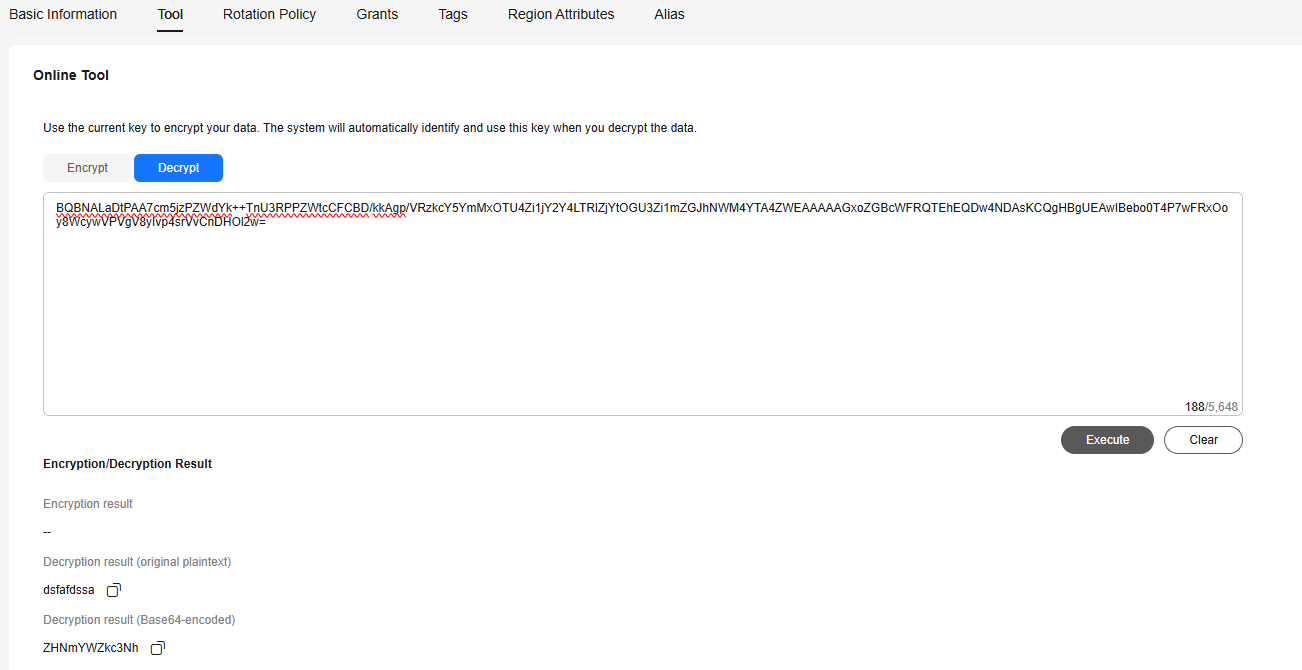The width and height of the screenshot is (1302, 670).
Task: Go to the Rotation Policy tab
Action: point(269,15)
